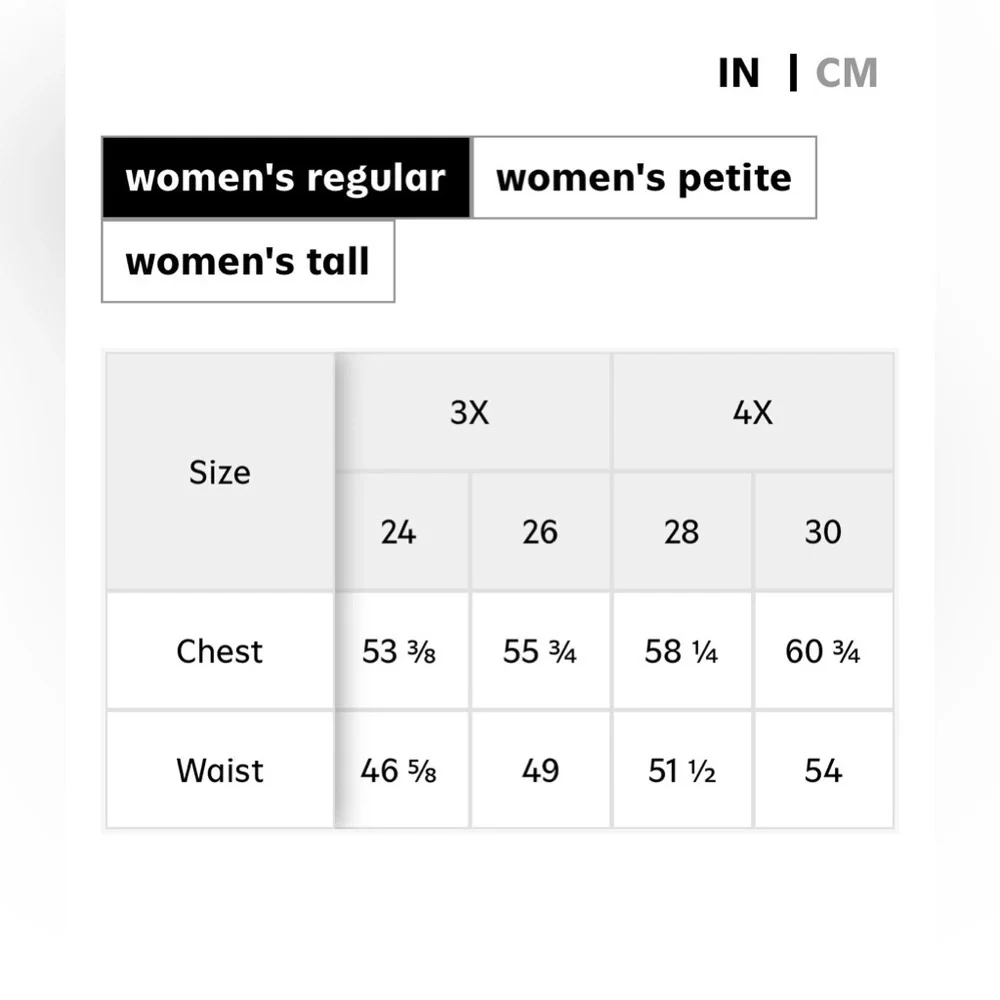Click chest value 60 3/4
This screenshot has height=1000, width=1000.
click(823, 651)
